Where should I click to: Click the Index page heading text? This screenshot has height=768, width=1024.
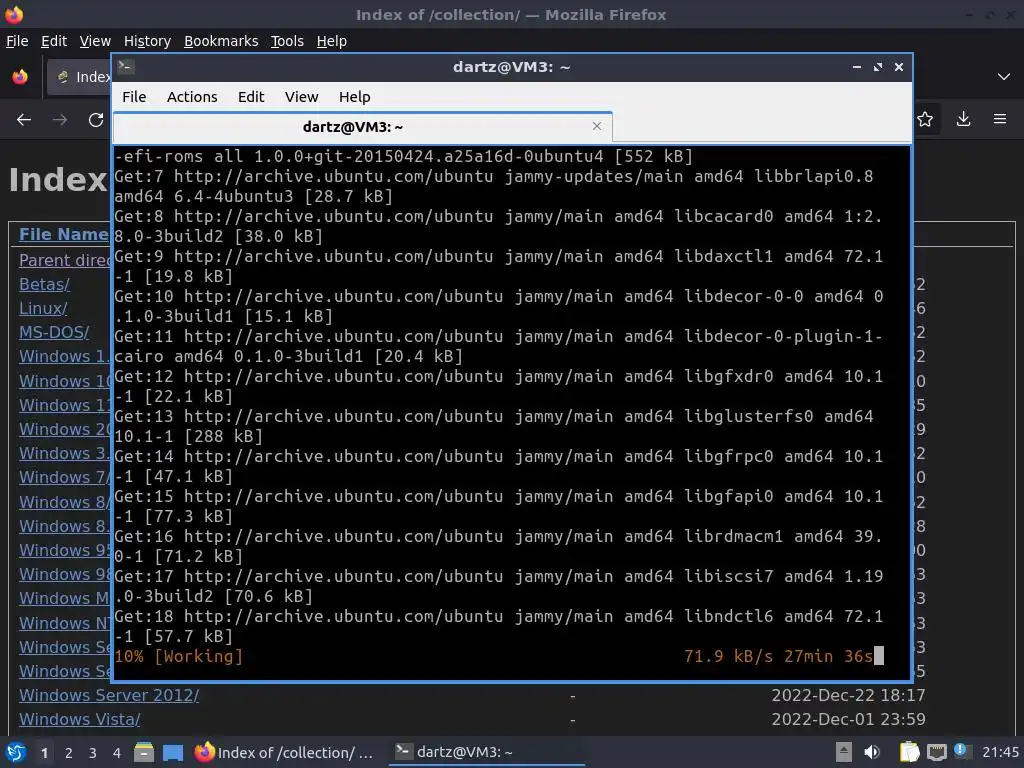point(59,180)
